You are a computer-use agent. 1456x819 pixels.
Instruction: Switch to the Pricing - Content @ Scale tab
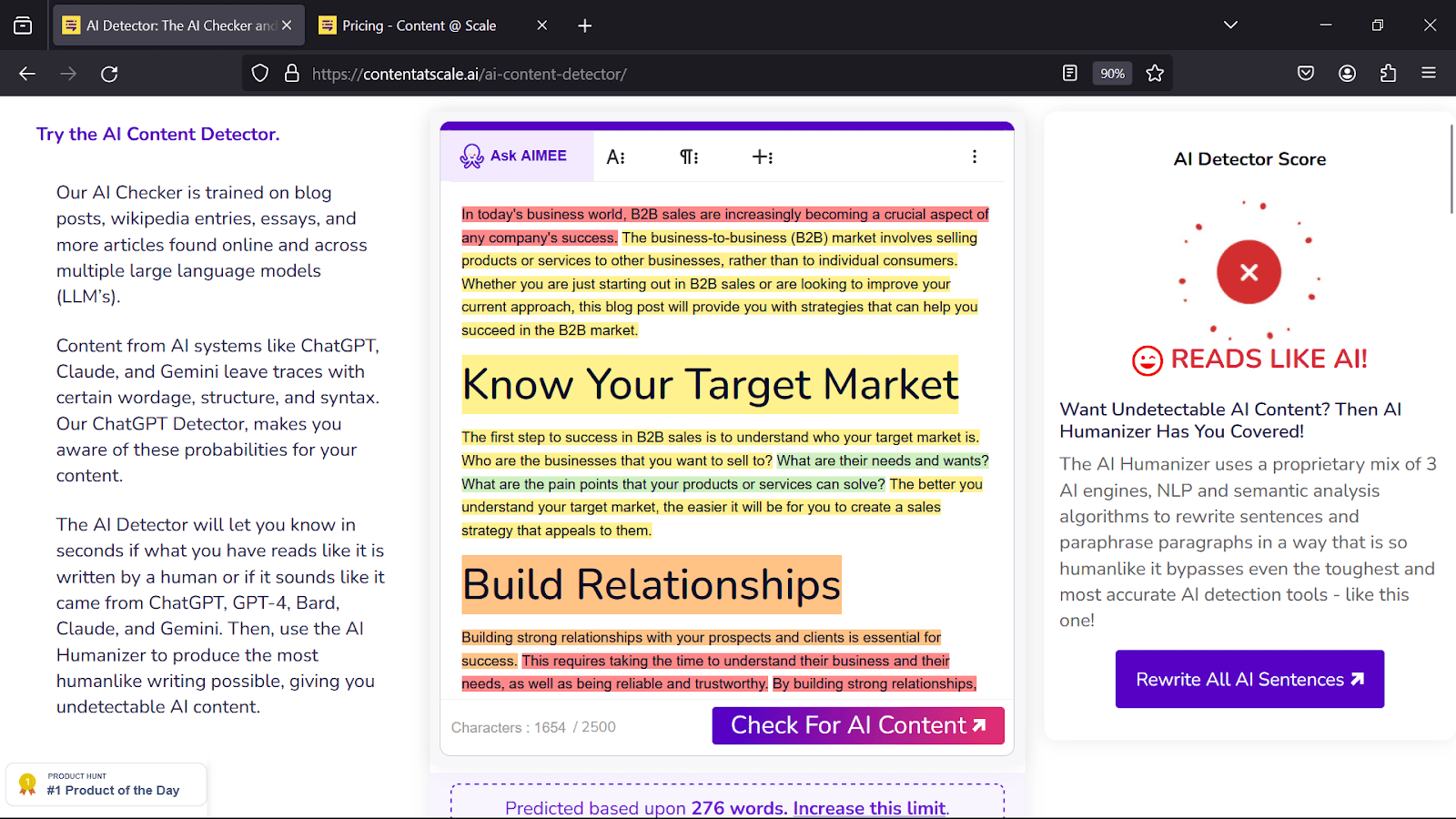click(x=420, y=25)
